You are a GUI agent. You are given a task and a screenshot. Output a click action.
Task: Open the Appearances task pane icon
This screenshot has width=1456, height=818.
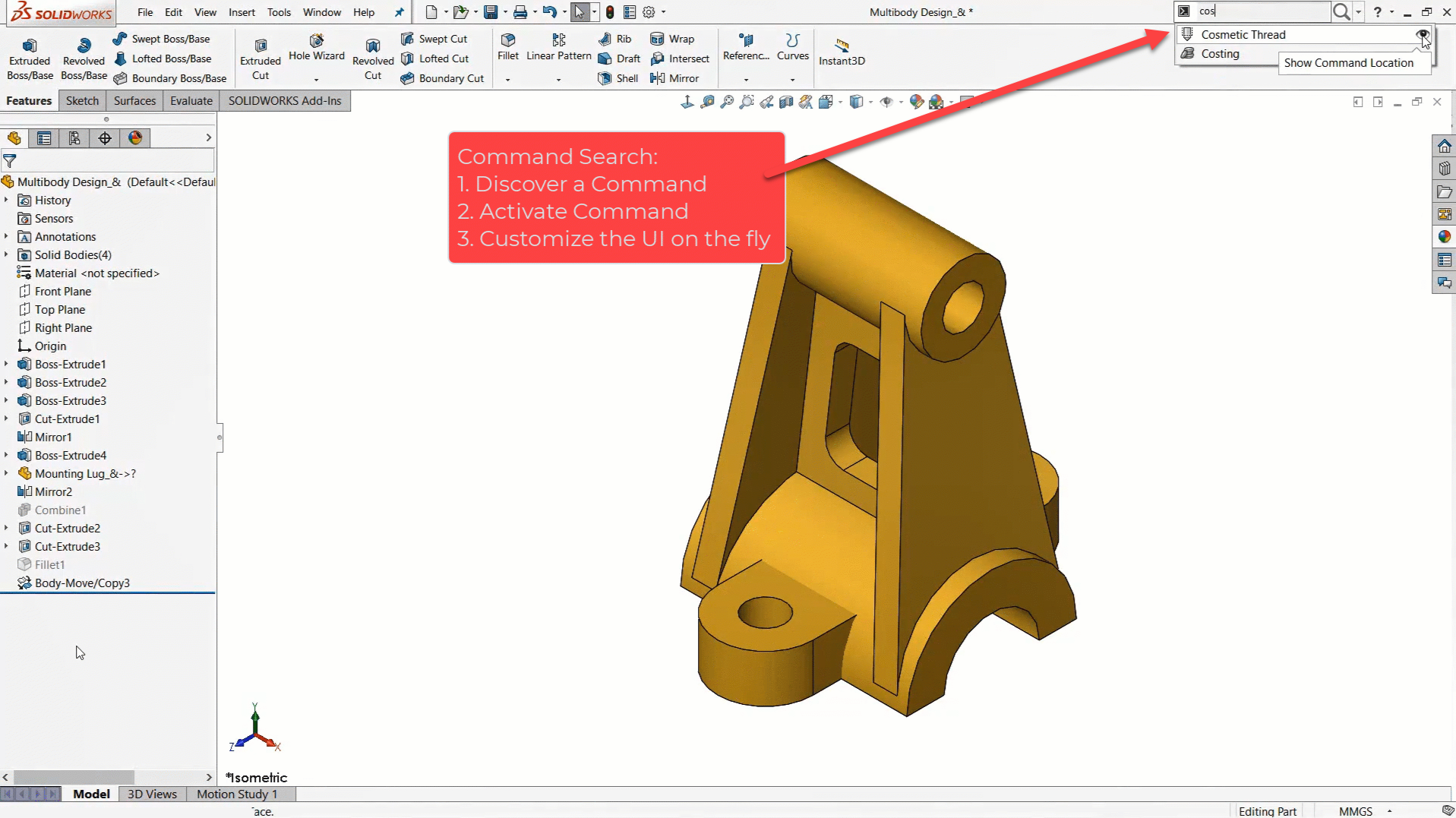(x=1444, y=237)
